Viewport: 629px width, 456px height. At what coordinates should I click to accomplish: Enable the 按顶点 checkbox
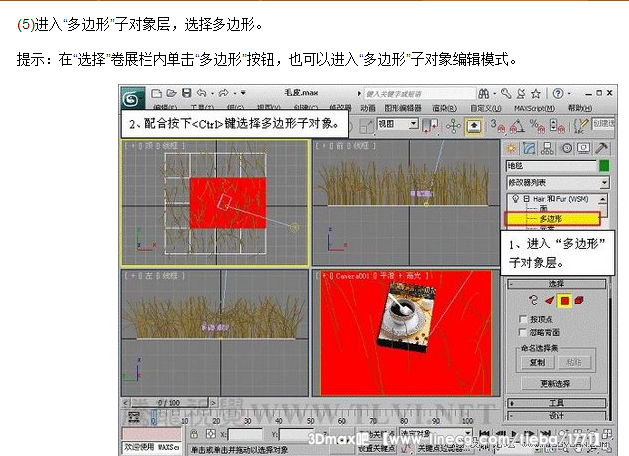coord(523,319)
